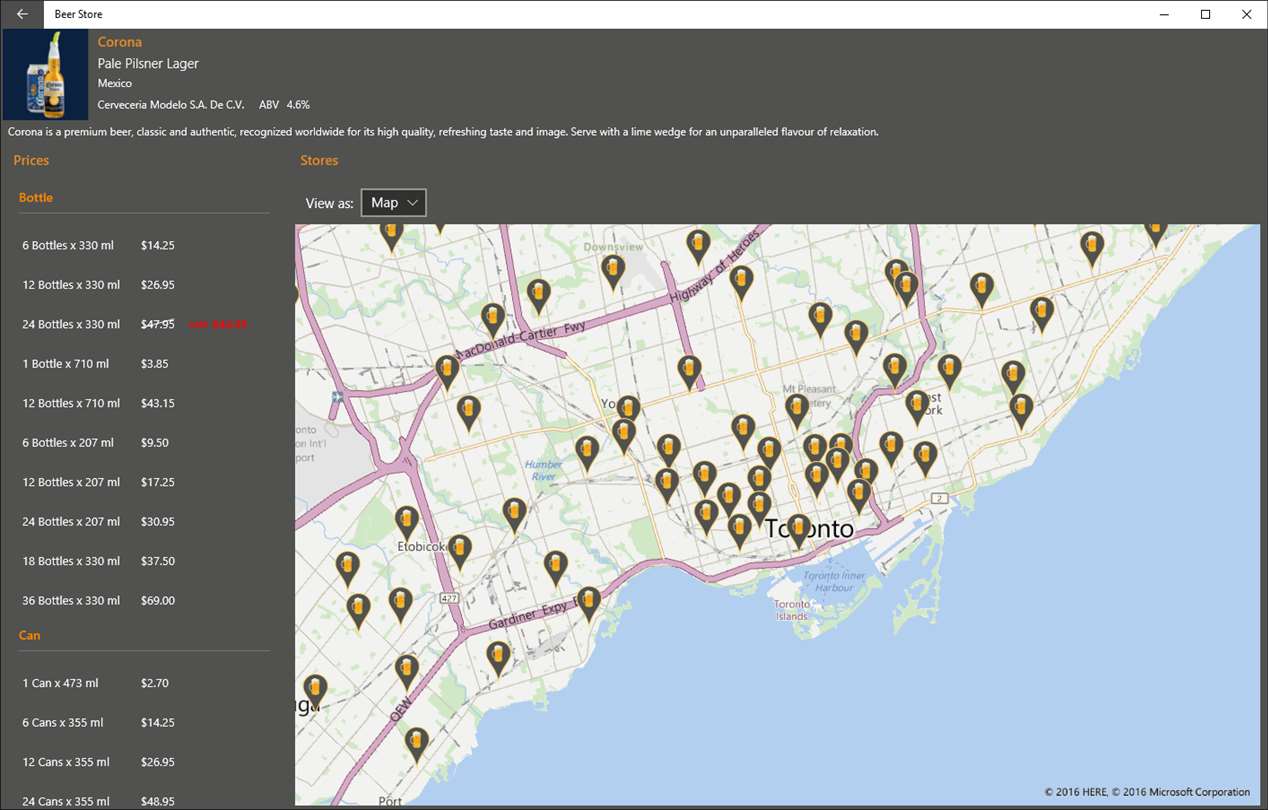Select the beer pin touching the end of Etobicoke label
This screenshot has height=810, width=1268.
click(459, 551)
